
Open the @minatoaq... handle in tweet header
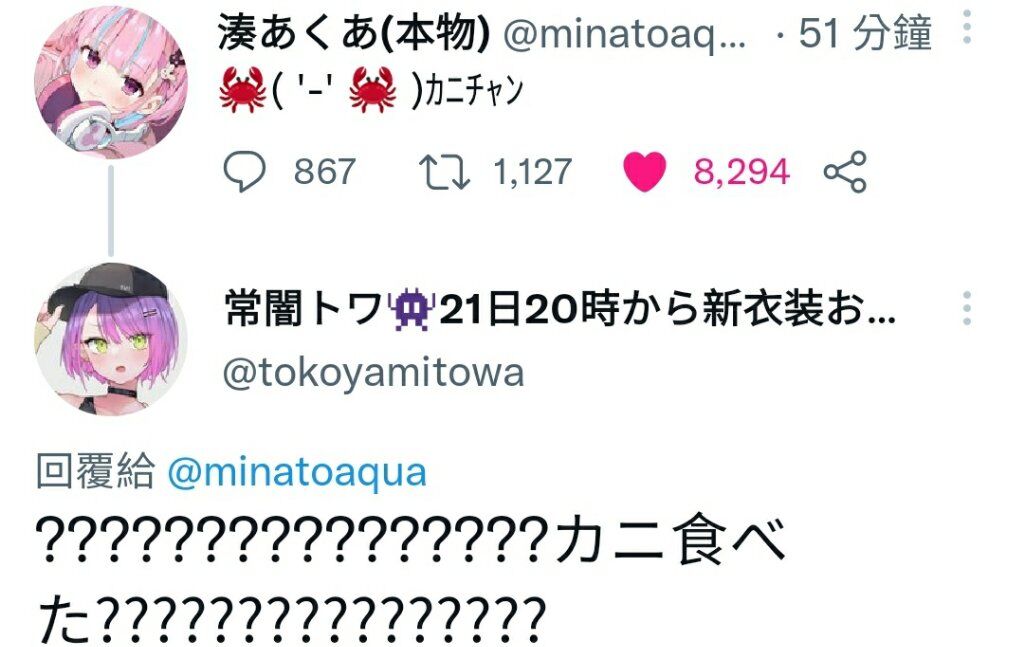click(624, 34)
